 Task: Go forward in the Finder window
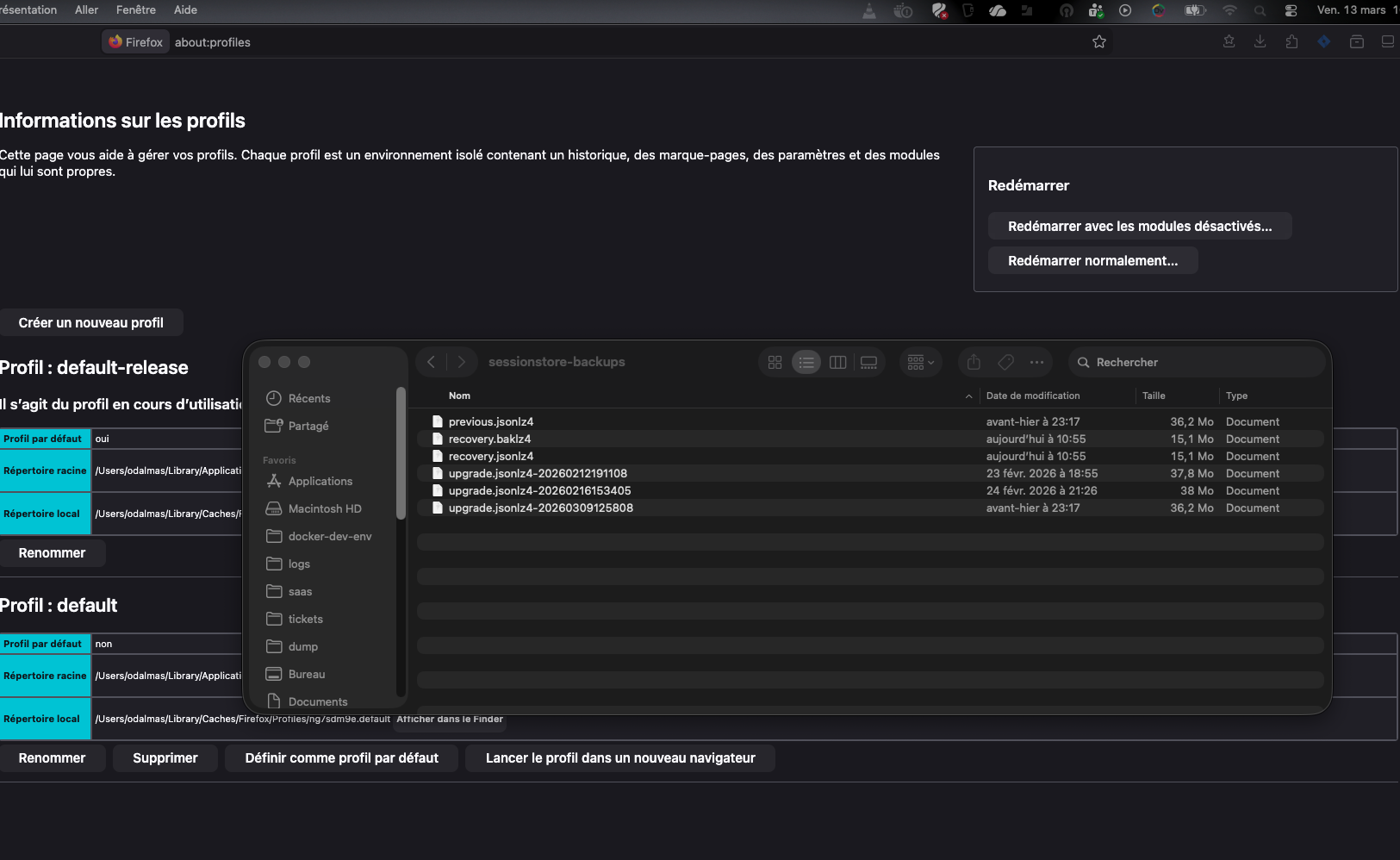point(462,362)
